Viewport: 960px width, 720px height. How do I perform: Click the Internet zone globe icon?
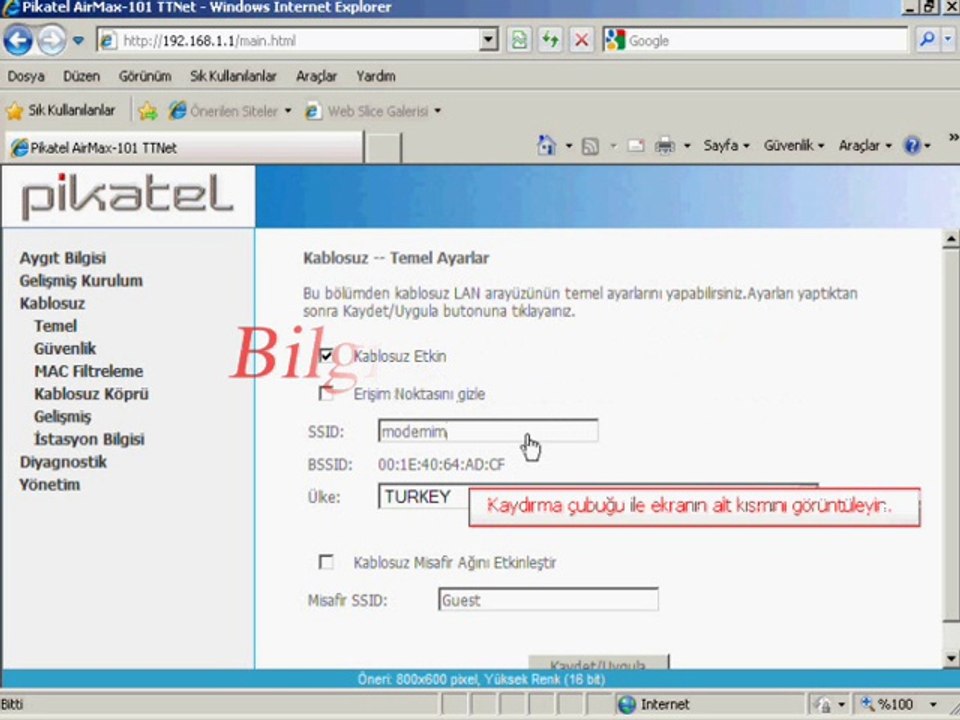[627, 705]
